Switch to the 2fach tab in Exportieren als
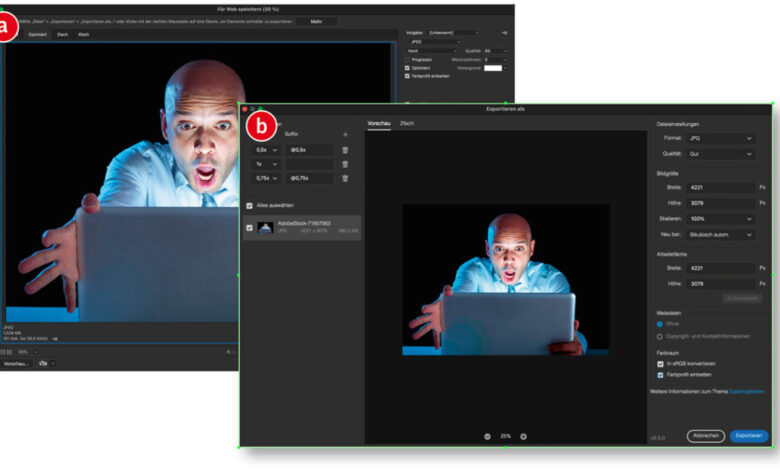The image size is (780, 470). 407,122
